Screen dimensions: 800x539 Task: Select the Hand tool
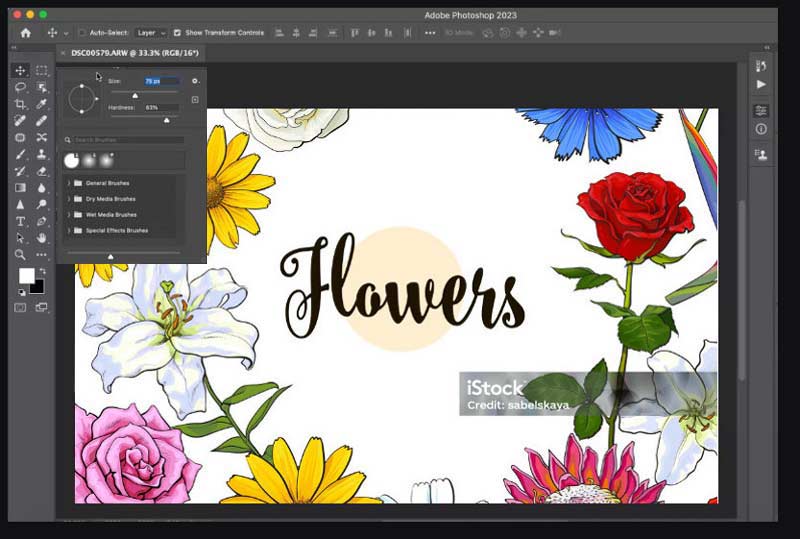41,238
